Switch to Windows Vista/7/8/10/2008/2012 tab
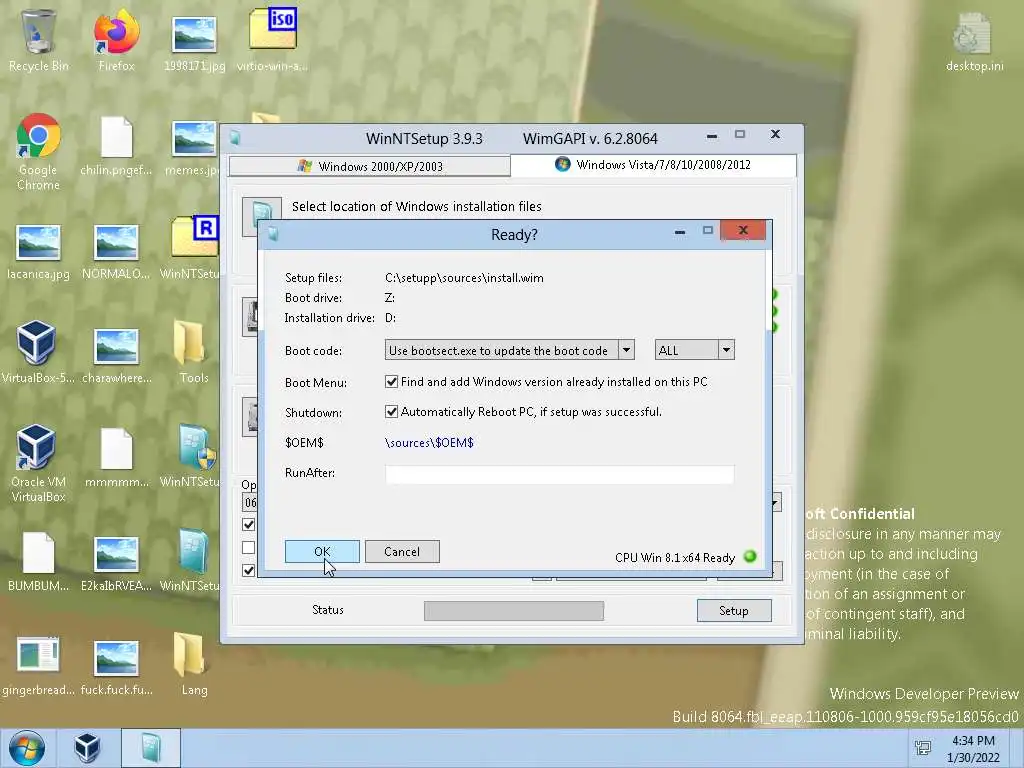The height and width of the screenshot is (768, 1024). (653, 165)
